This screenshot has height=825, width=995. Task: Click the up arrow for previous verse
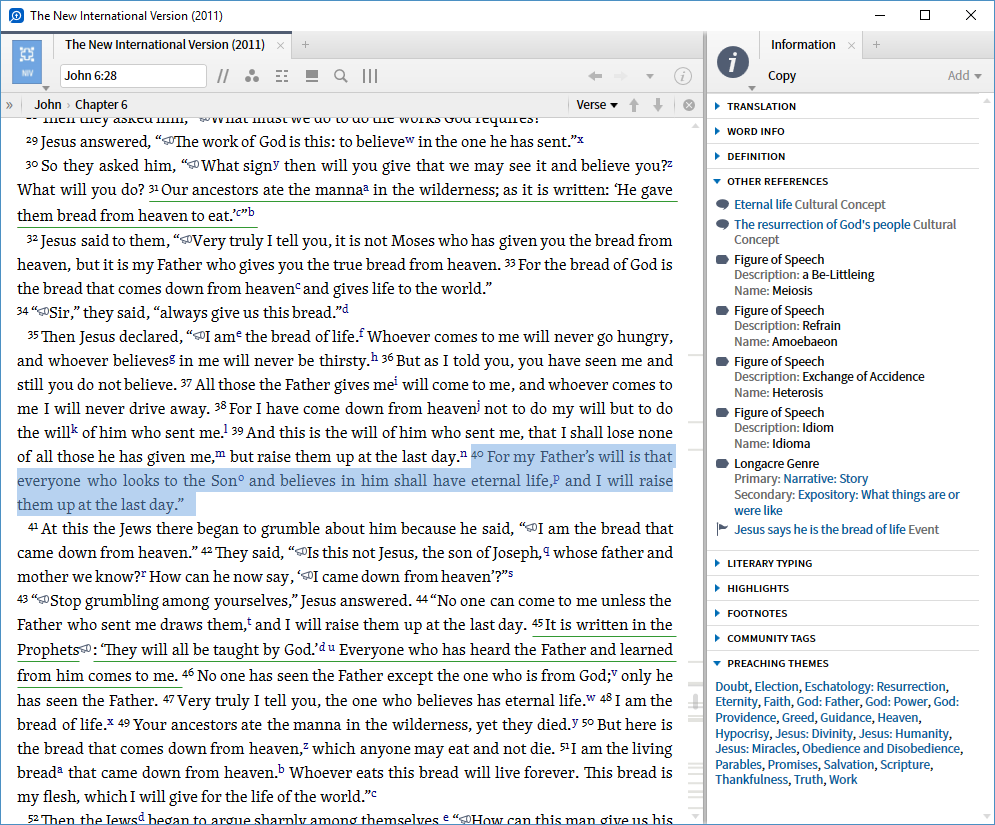click(x=634, y=105)
